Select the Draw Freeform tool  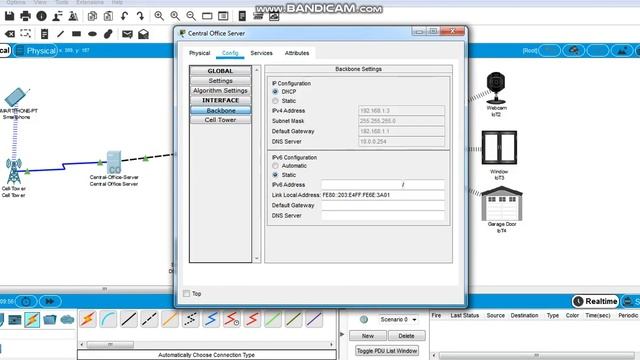[x=108, y=34]
